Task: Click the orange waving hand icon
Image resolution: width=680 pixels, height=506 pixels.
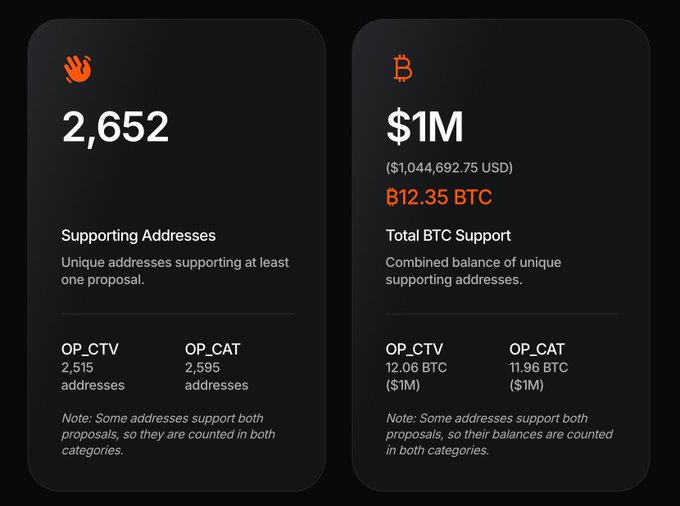Action: 77,69
